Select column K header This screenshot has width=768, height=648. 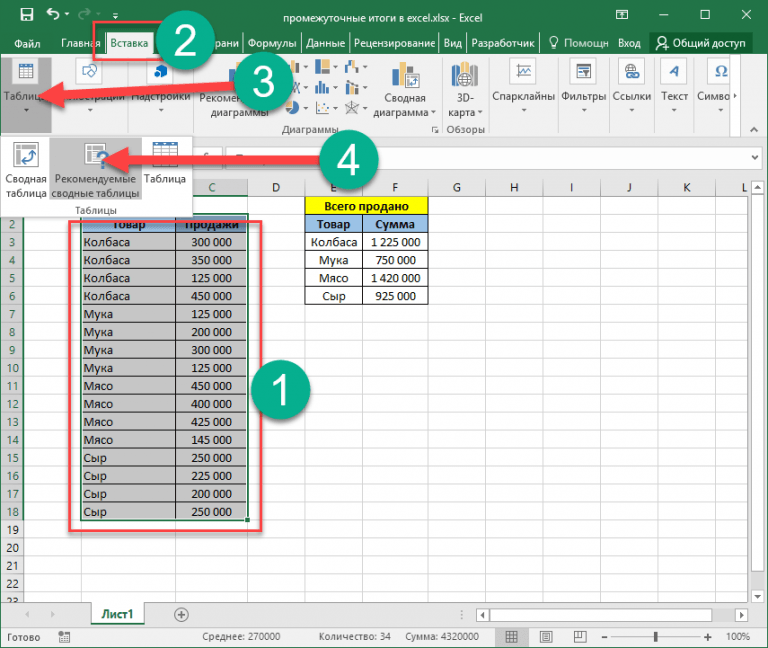coord(686,187)
